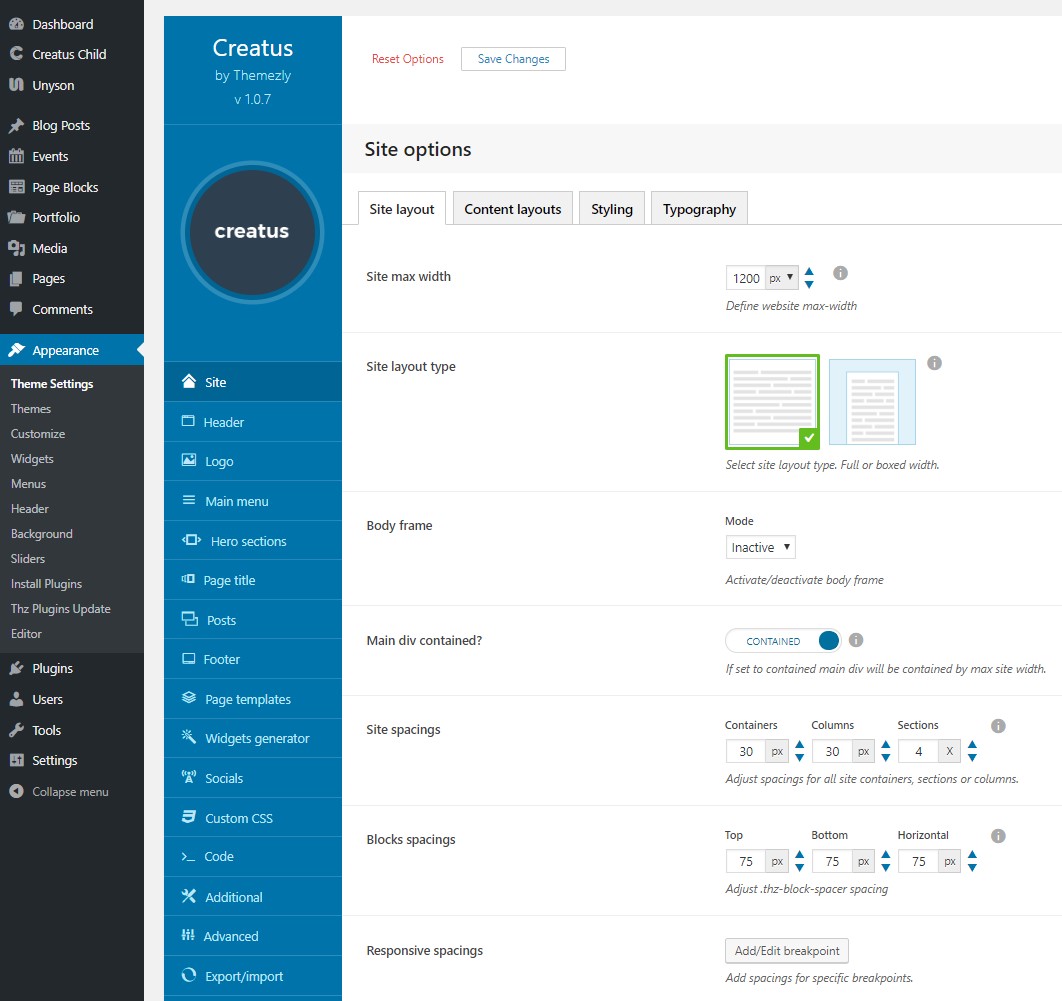
Task: Click the Unyson icon in admin sidebar
Action: (16, 85)
